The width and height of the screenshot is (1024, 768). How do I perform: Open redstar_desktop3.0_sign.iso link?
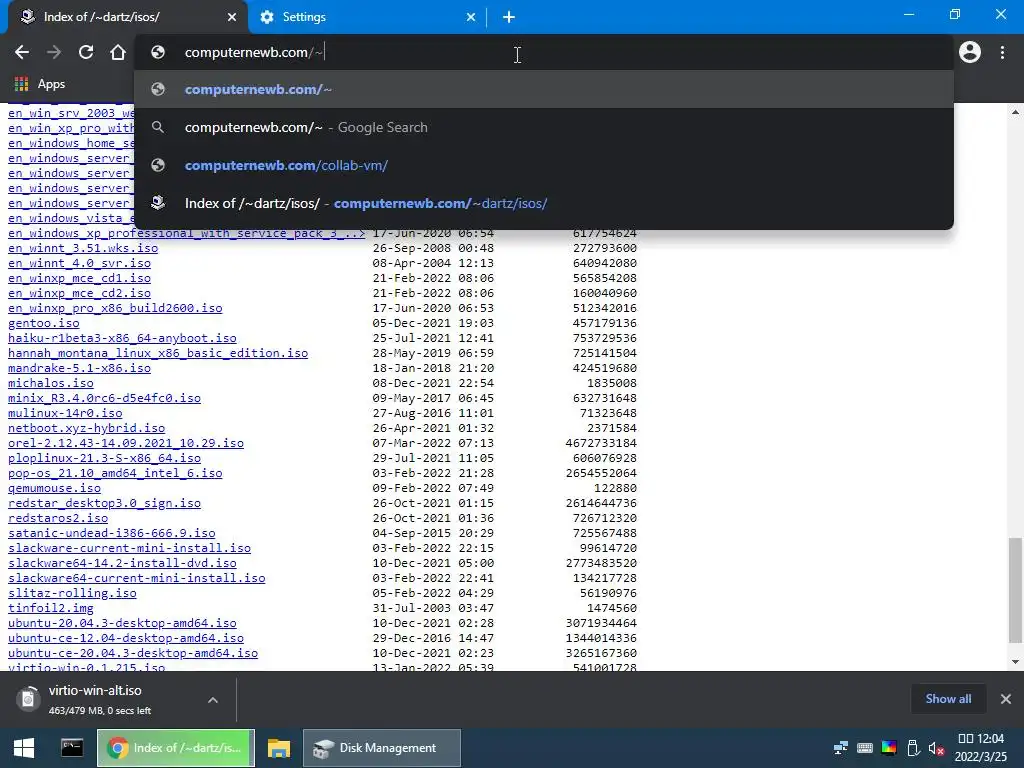[x=104, y=504]
